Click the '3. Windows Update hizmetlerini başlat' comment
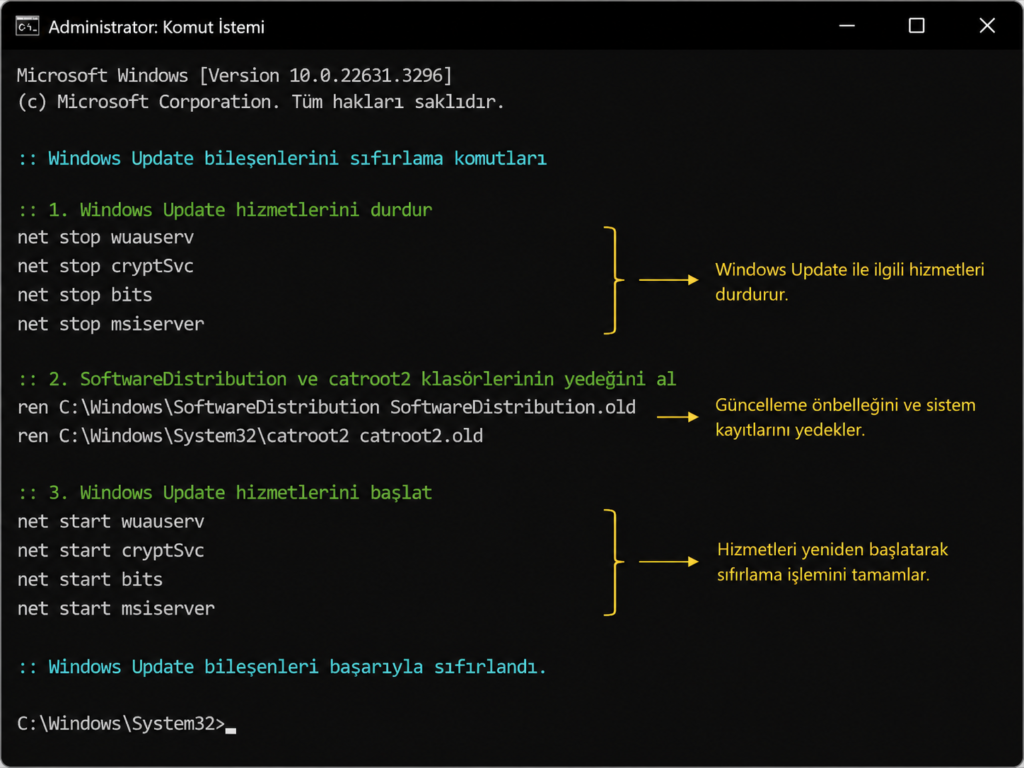The width and height of the screenshot is (1024, 768). point(225,492)
